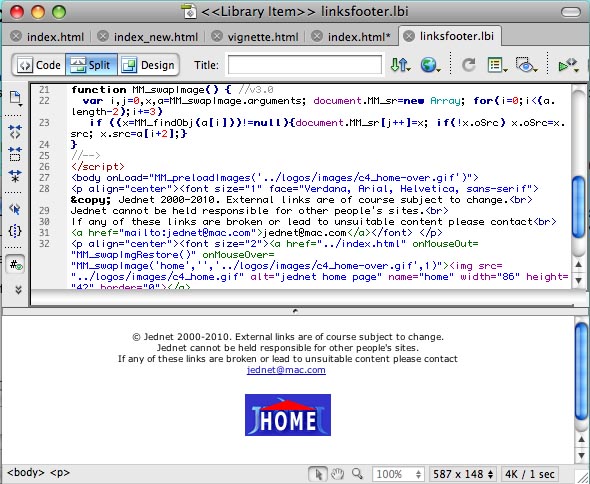
Task: Switch to Code view
Action: [40, 65]
